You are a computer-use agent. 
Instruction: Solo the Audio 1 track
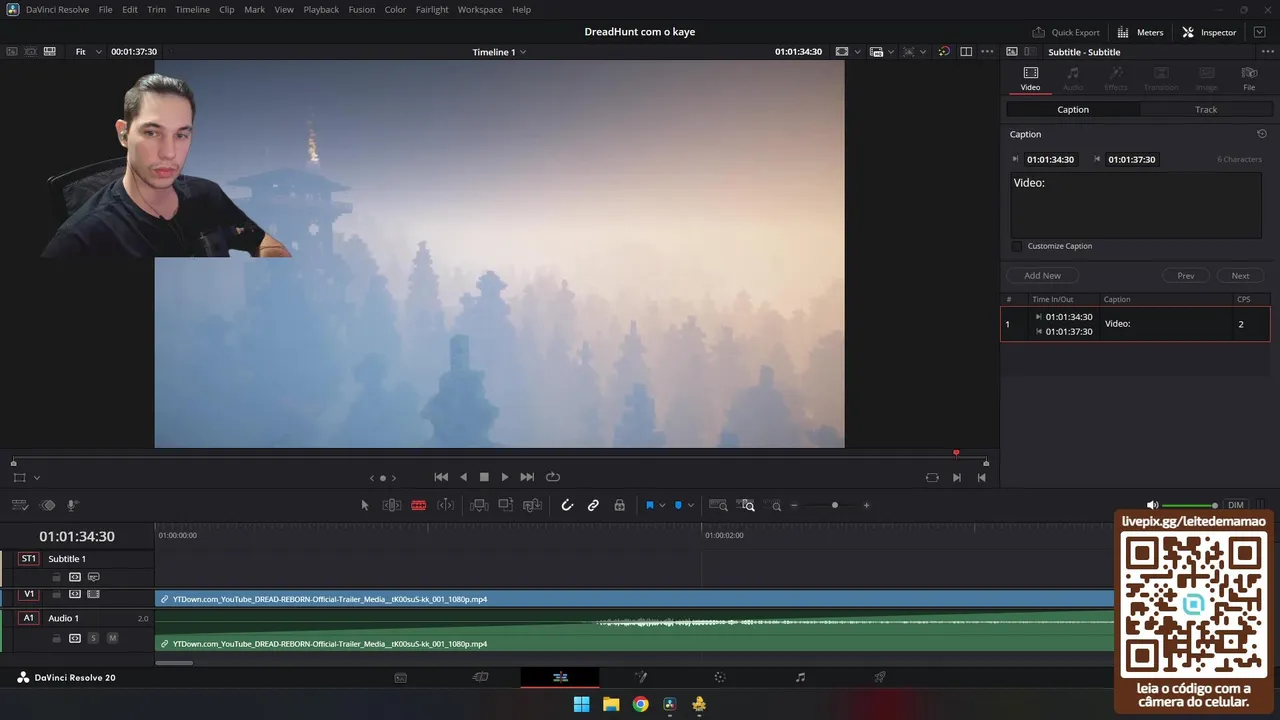tap(93, 638)
